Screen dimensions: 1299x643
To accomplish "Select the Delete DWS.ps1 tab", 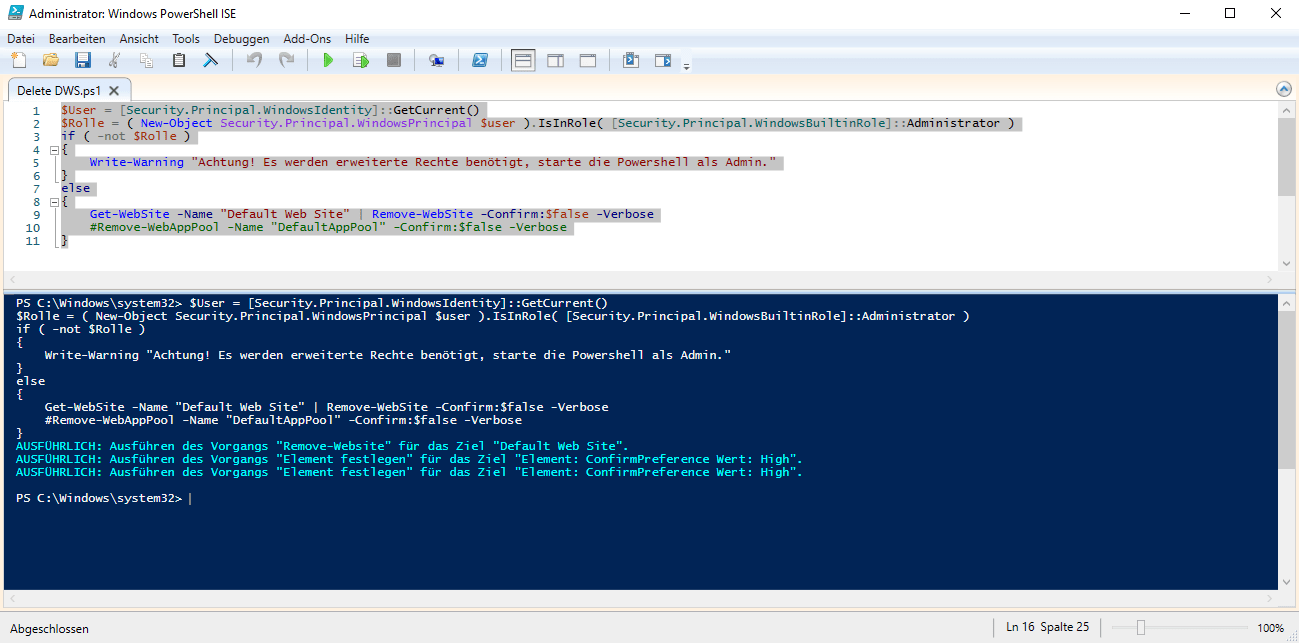I will tap(59, 90).
